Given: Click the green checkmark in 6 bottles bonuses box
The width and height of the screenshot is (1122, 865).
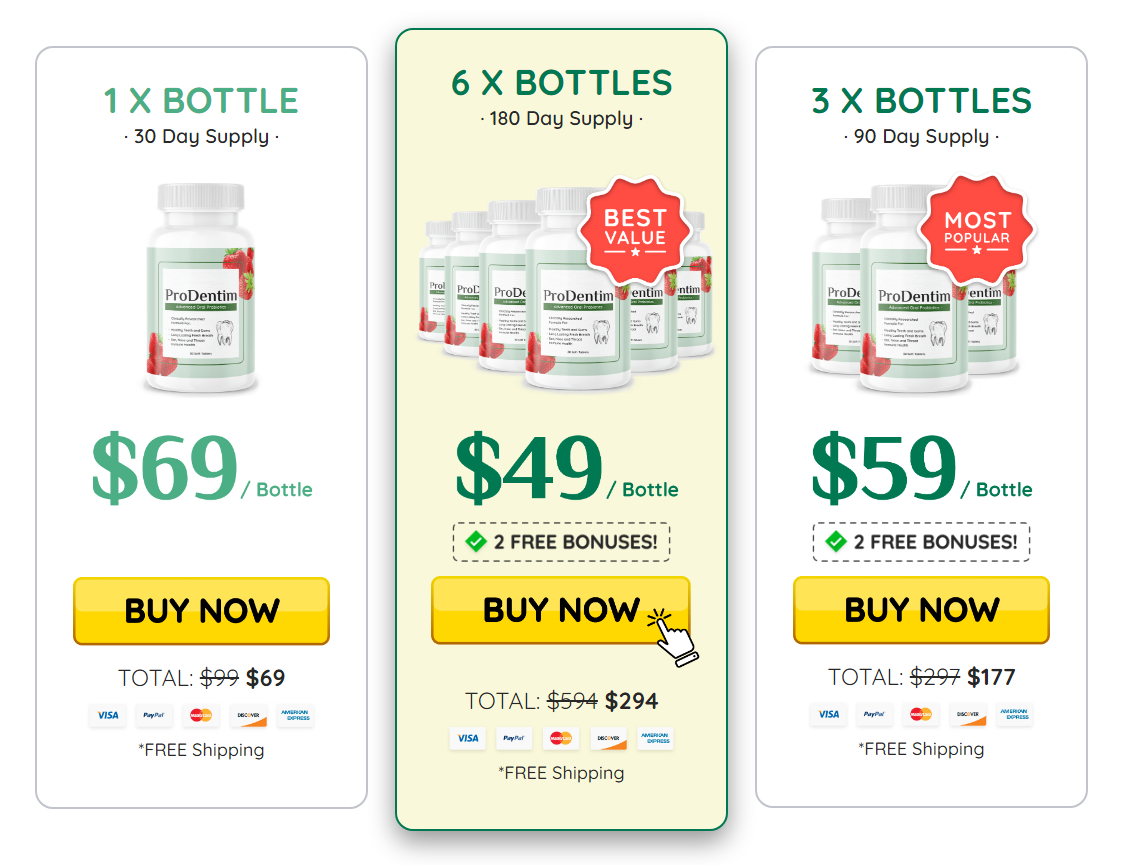Looking at the screenshot, I should (476, 542).
